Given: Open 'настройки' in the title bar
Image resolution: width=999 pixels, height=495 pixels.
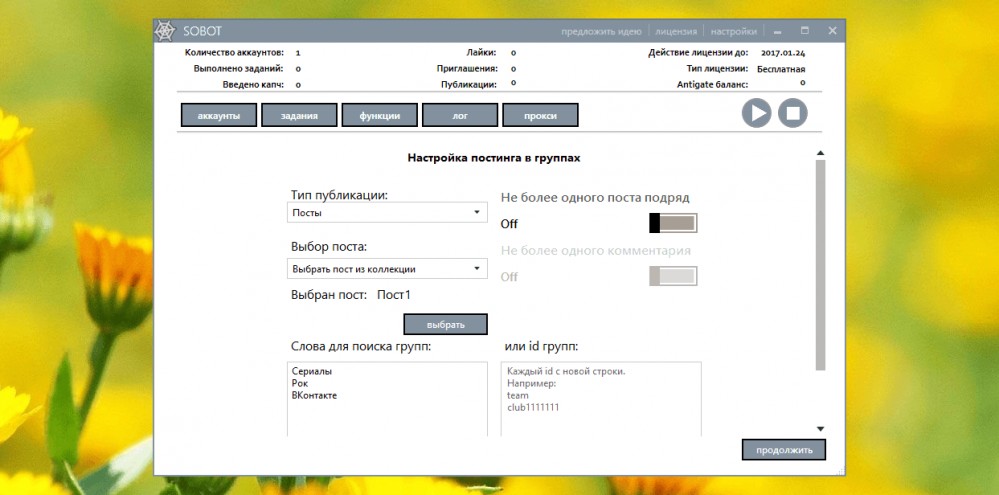Looking at the screenshot, I should [x=734, y=31].
